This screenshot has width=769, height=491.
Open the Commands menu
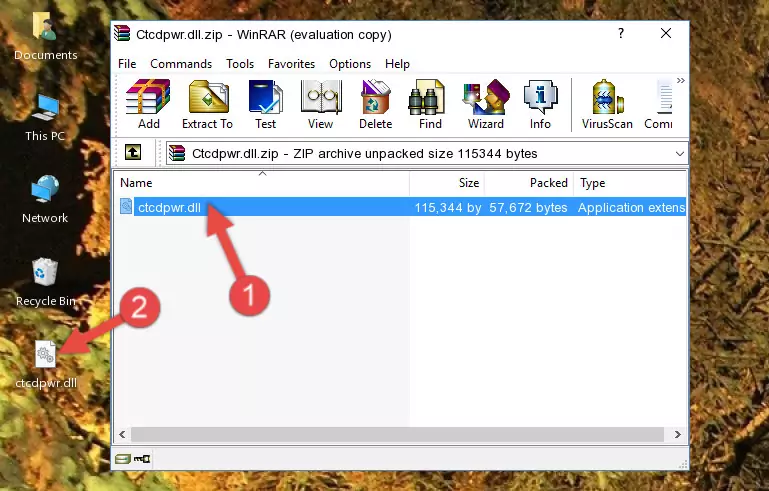click(x=181, y=64)
